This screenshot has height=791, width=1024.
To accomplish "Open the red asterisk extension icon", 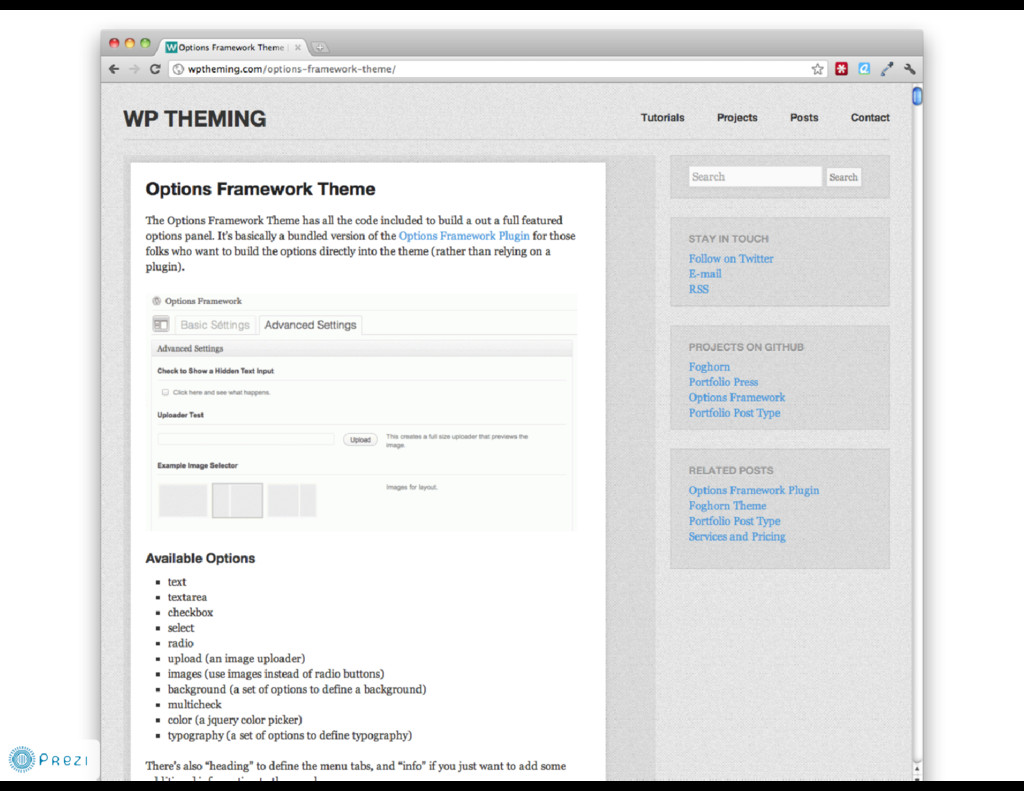I will [x=841, y=69].
